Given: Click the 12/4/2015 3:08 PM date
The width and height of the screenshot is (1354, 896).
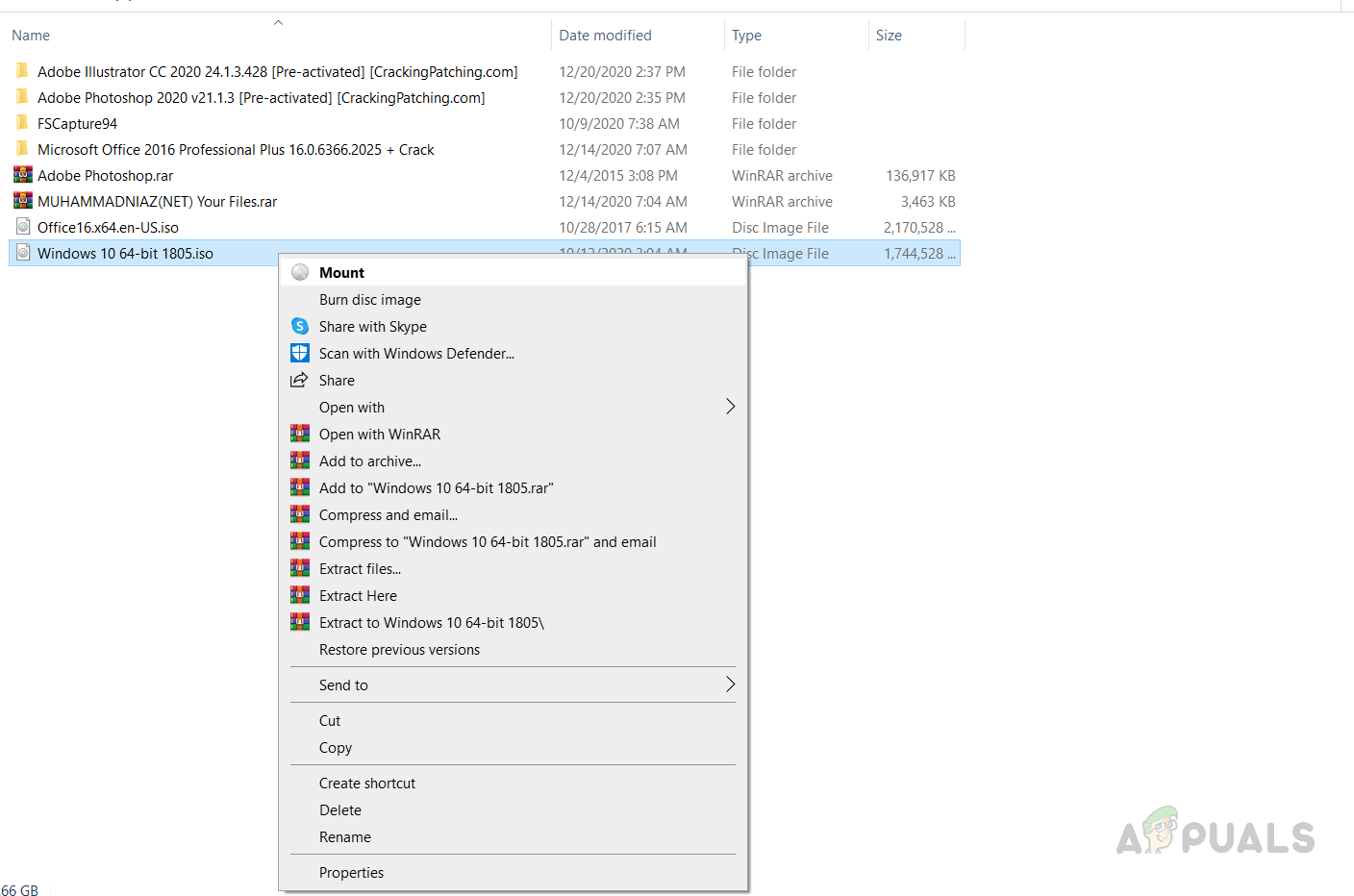Looking at the screenshot, I should (x=618, y=176).
